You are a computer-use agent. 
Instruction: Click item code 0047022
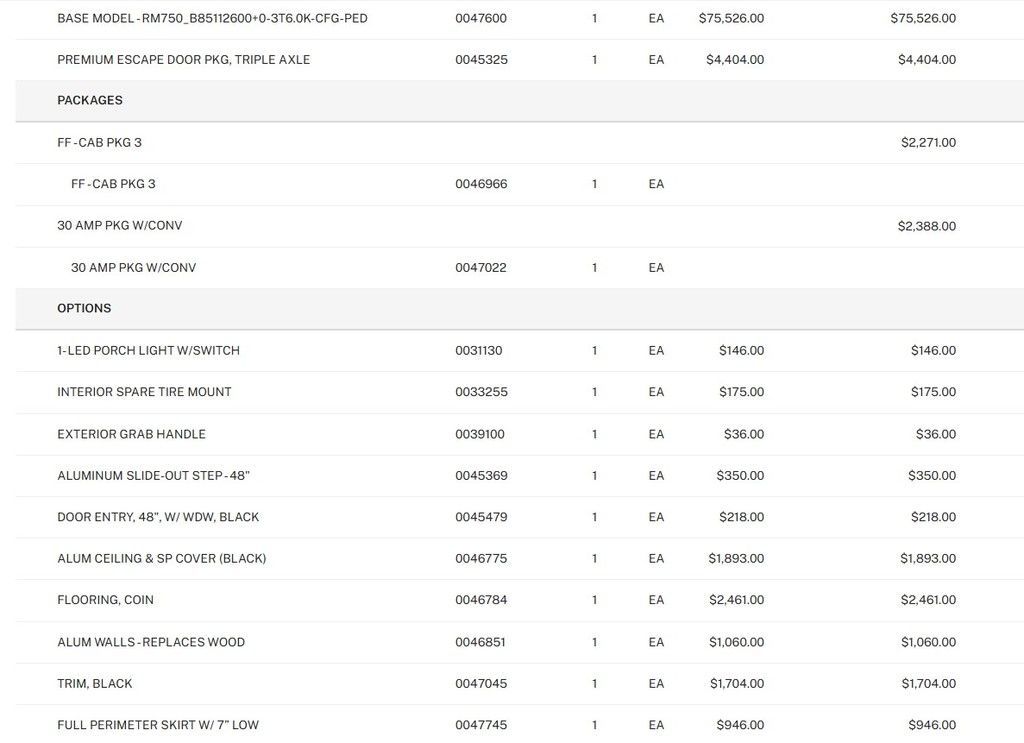click(481, 268)
